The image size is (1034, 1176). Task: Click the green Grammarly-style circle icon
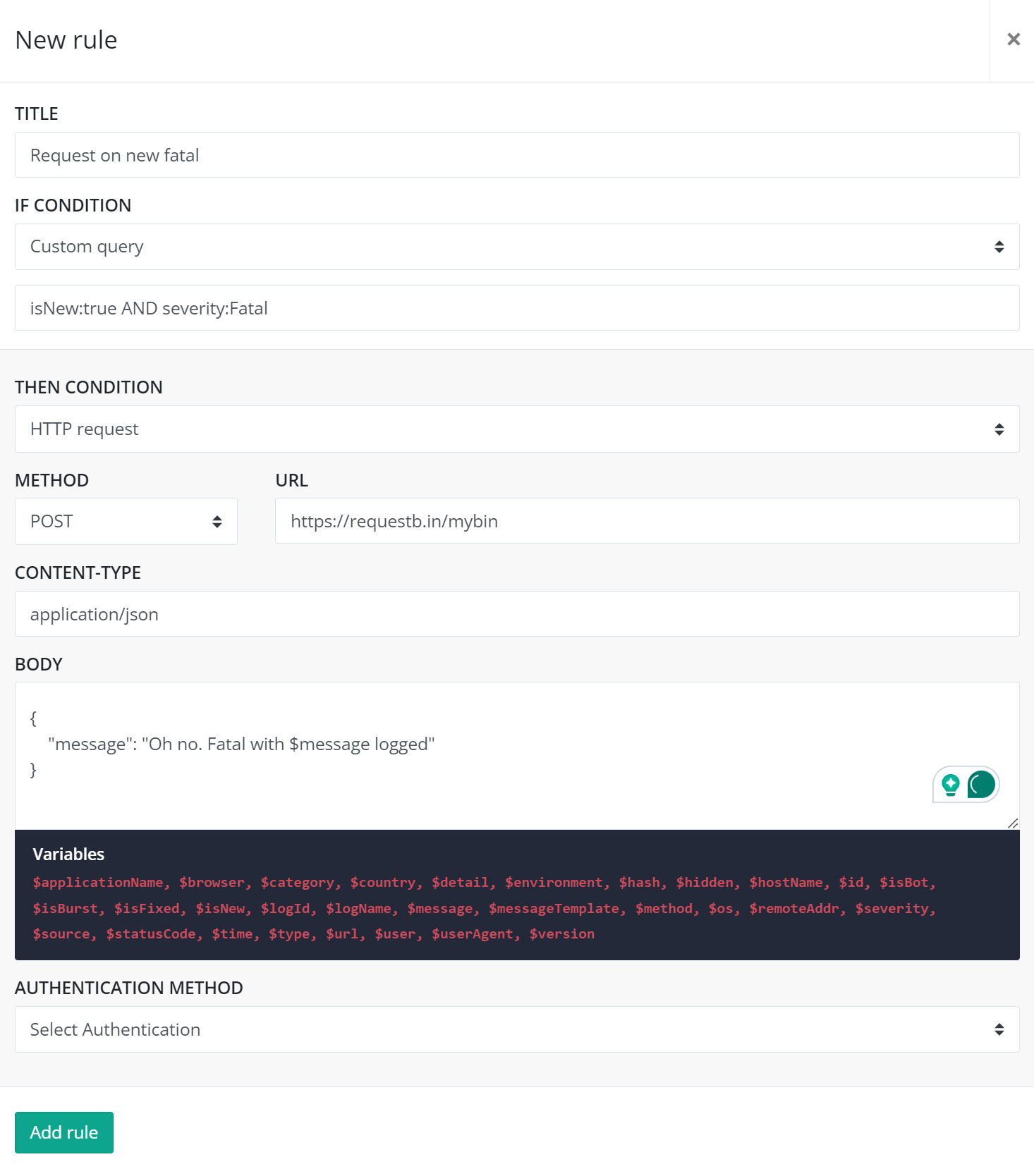coord(981,784)
